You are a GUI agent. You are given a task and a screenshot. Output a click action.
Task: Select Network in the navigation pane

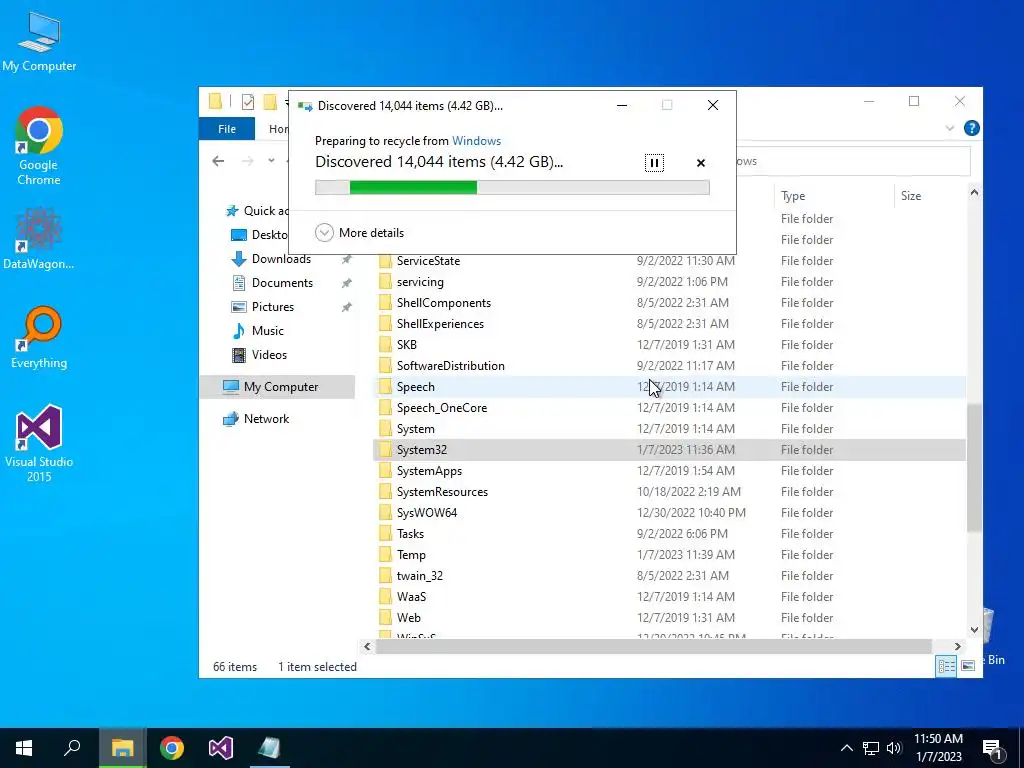click(266, 419)
